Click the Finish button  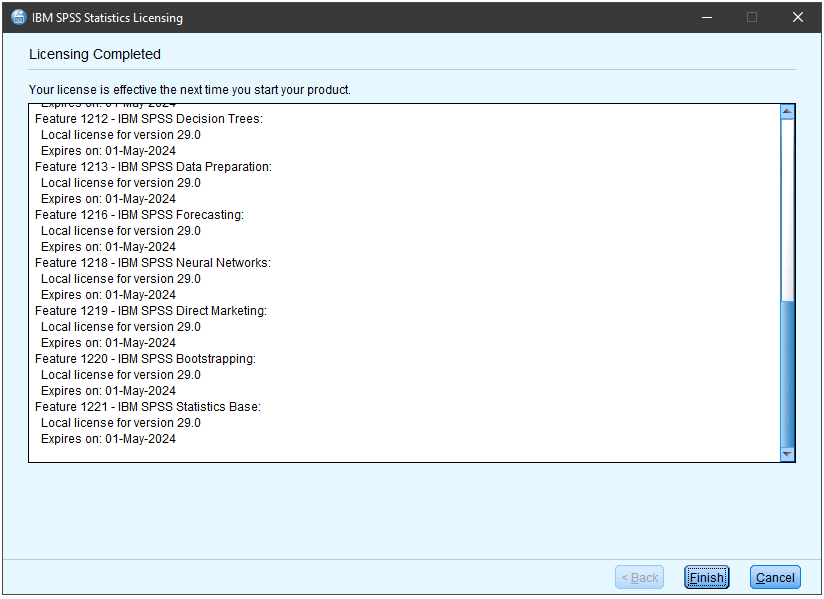706,577
